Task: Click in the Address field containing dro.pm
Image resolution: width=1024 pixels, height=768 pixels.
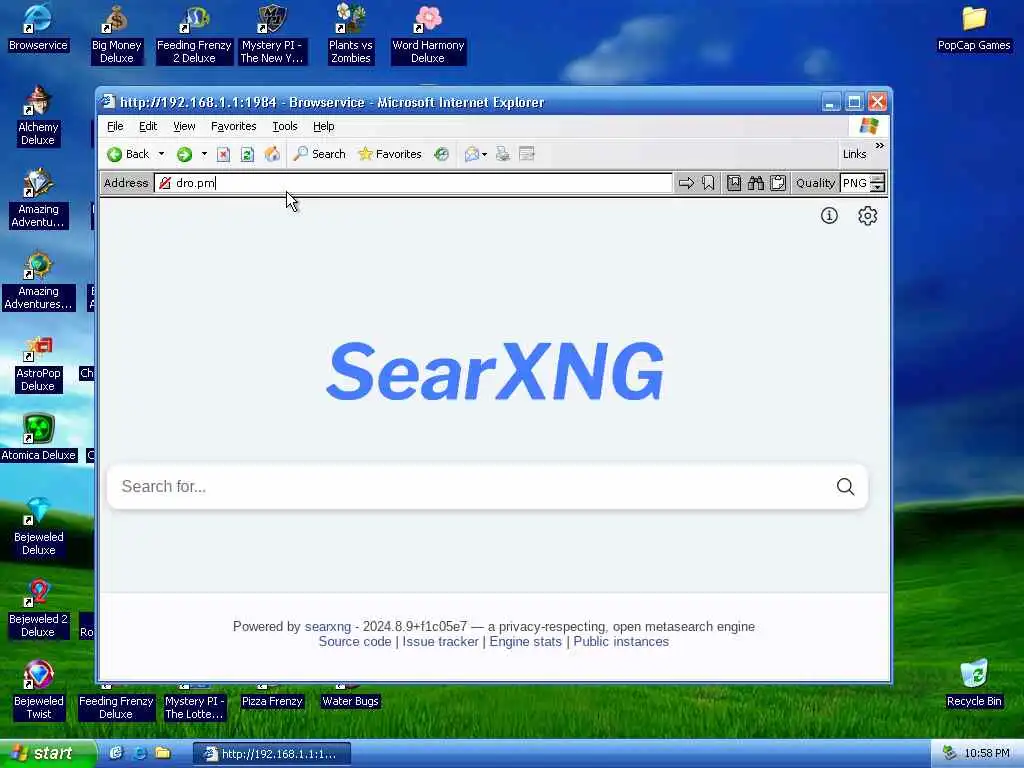Action: [x=413, y=184]
